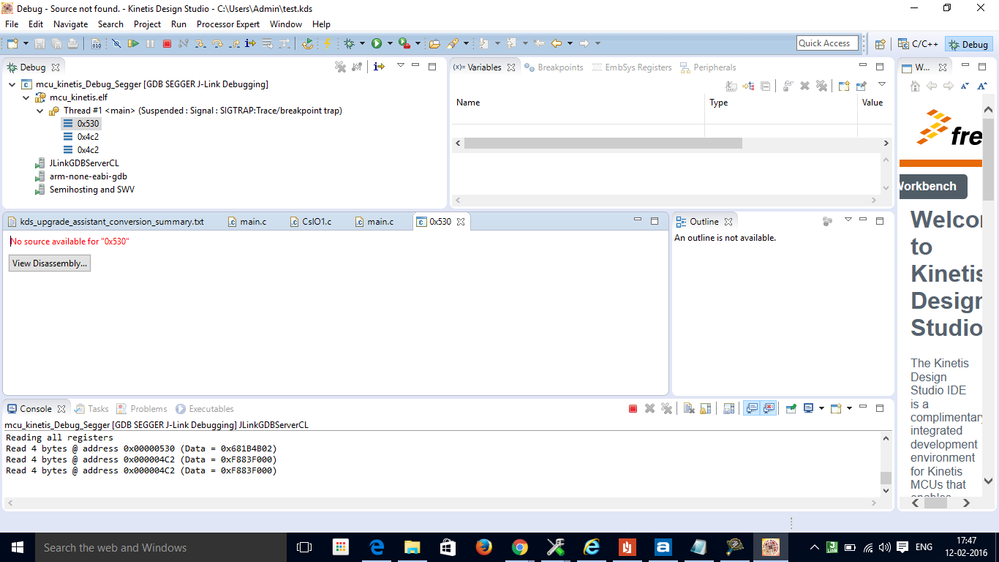This screenshot has height=562, width=999.
Task: Open the Open Console dropdown arrow
Action: tap(849, 408)
